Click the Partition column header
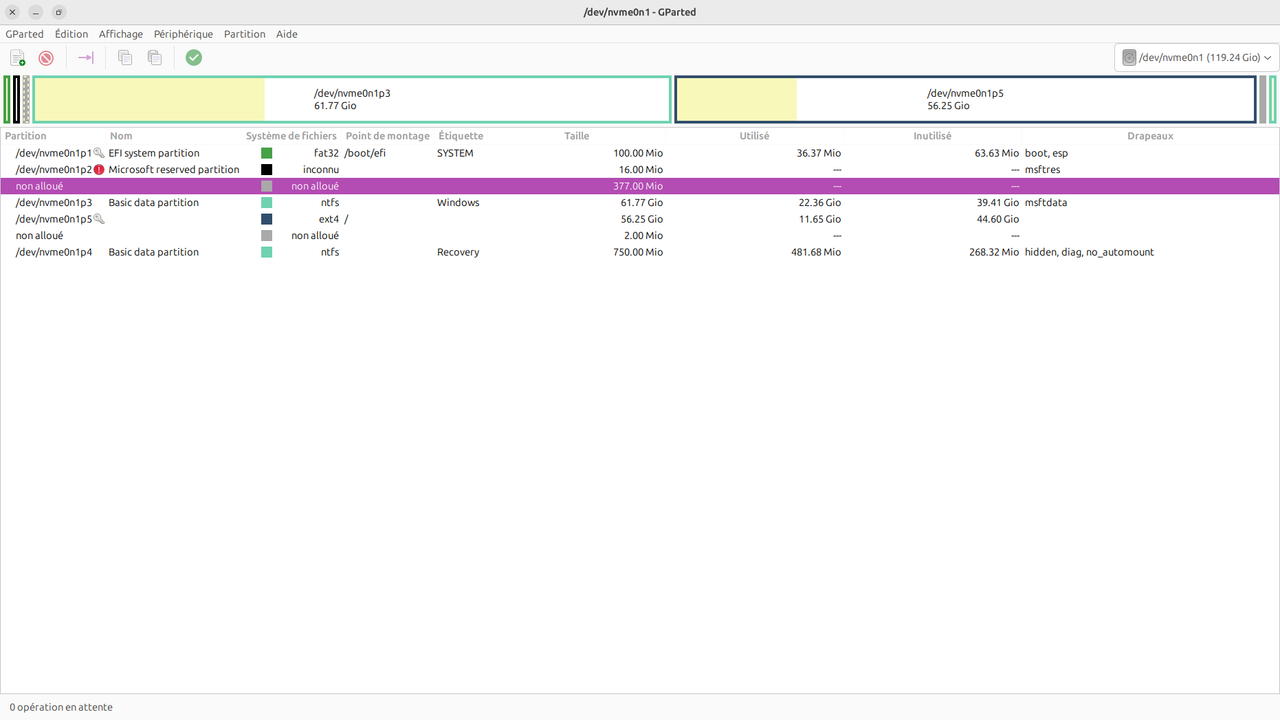 26,136
